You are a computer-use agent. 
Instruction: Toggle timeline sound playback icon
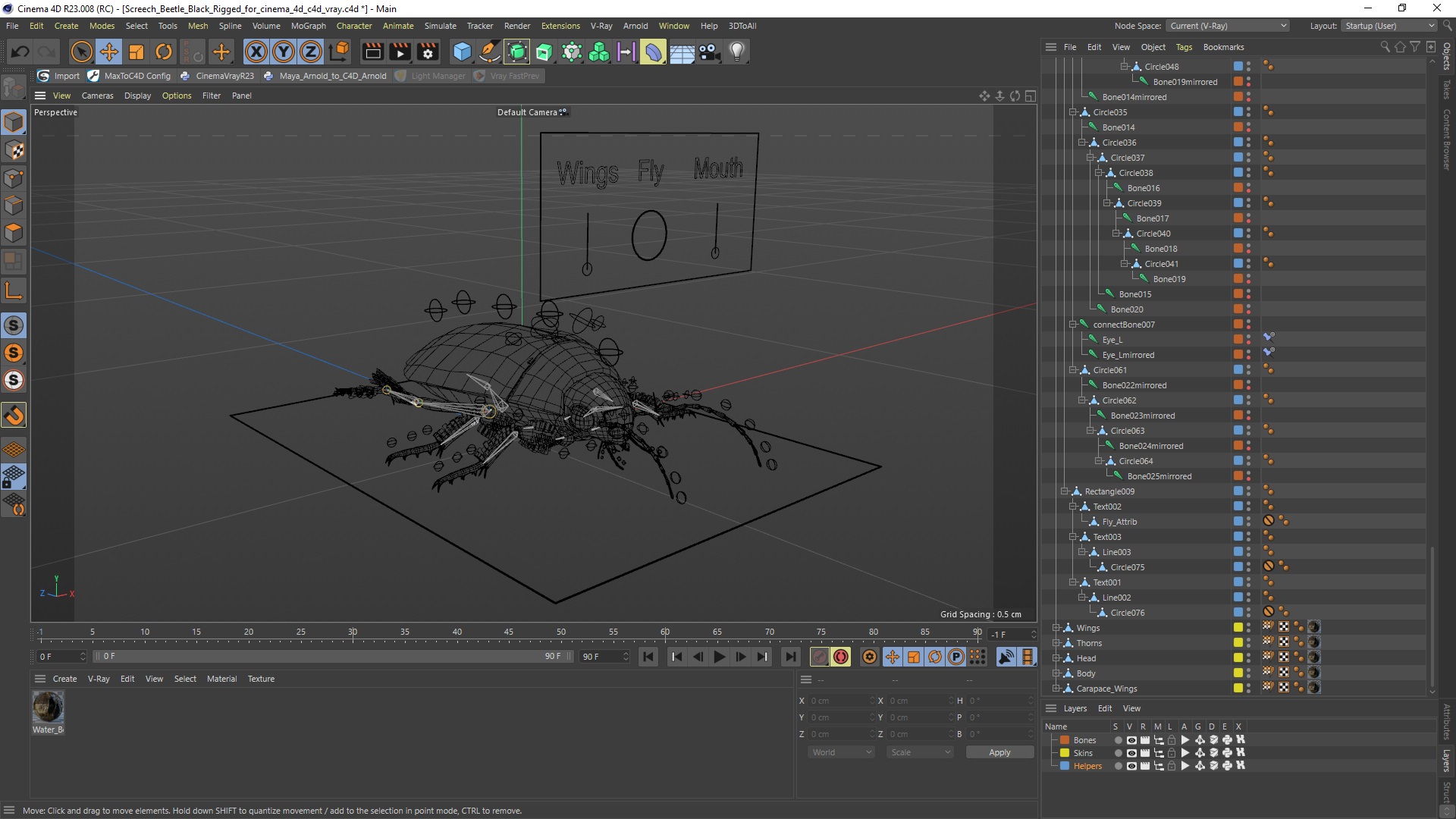coord(1006,657)
